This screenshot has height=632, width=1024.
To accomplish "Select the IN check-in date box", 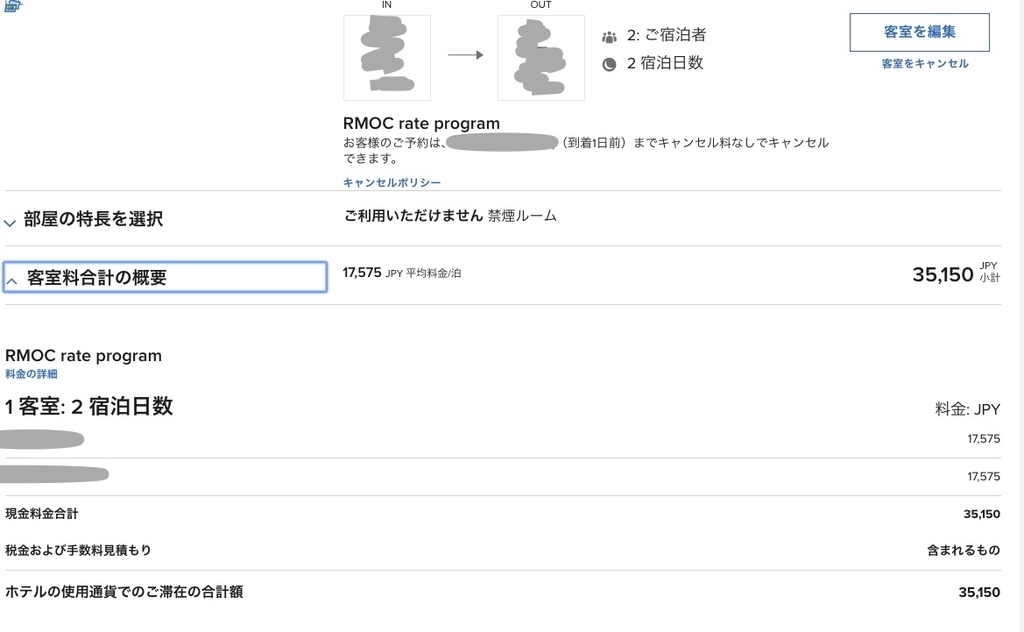I will point(387,57).
